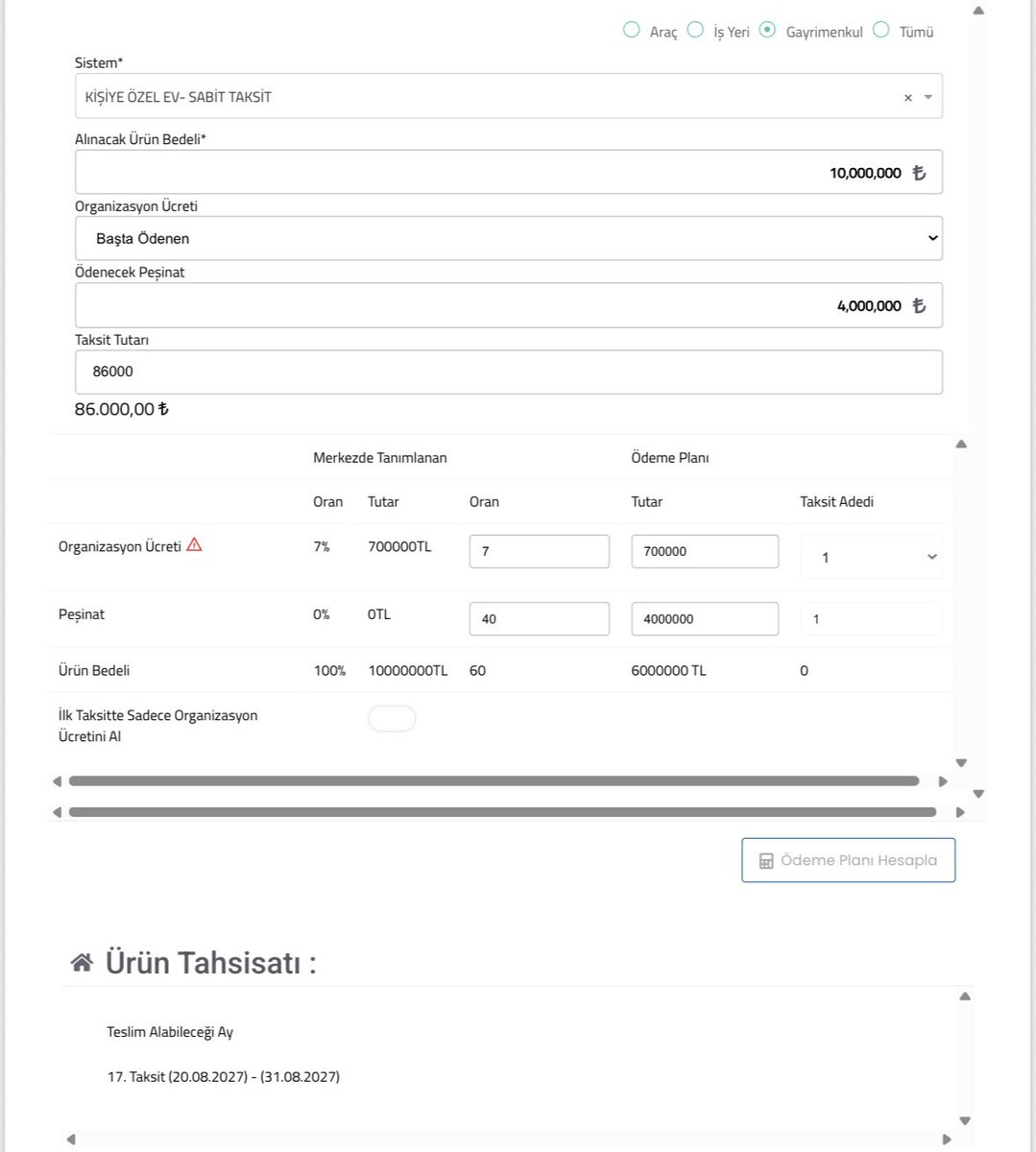The width and height of the screenshot is (1036, 1152).
Task: Click the Ürün Tahsisatı scroll up arrow
Action: tap(965, 996)
